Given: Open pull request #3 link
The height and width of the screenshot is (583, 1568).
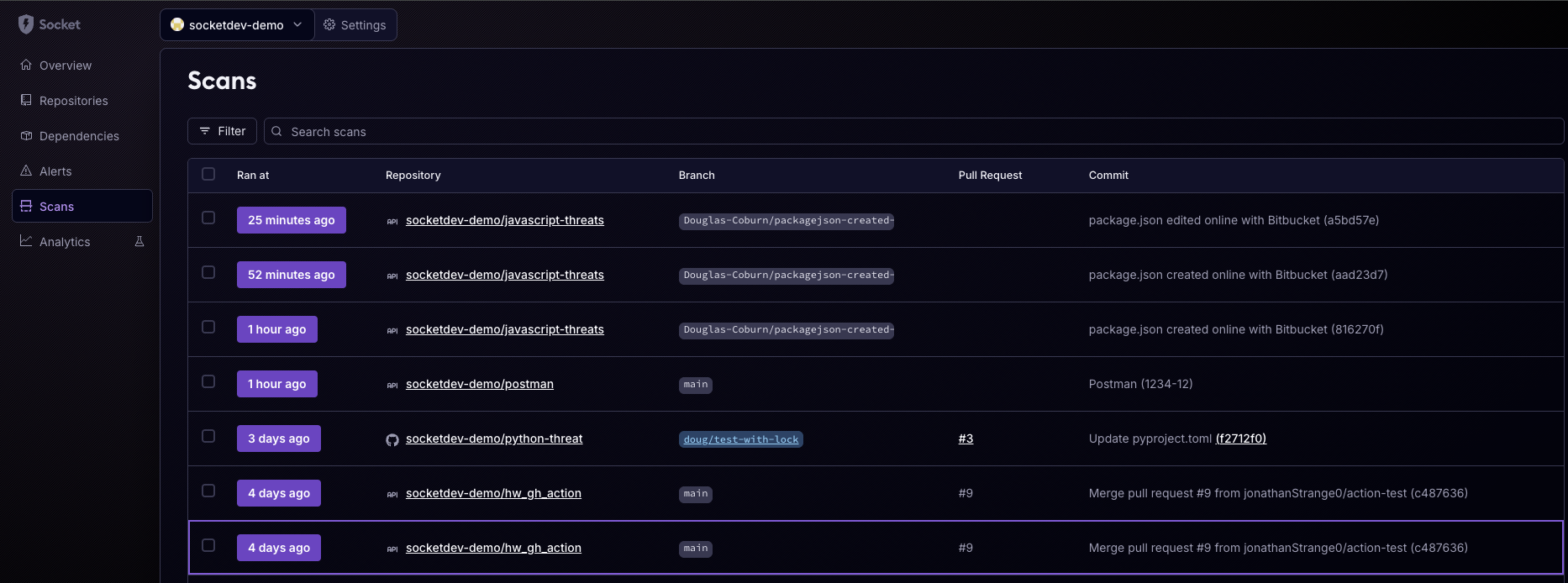Looking at the screenshot, I should (x=966, y=439).
